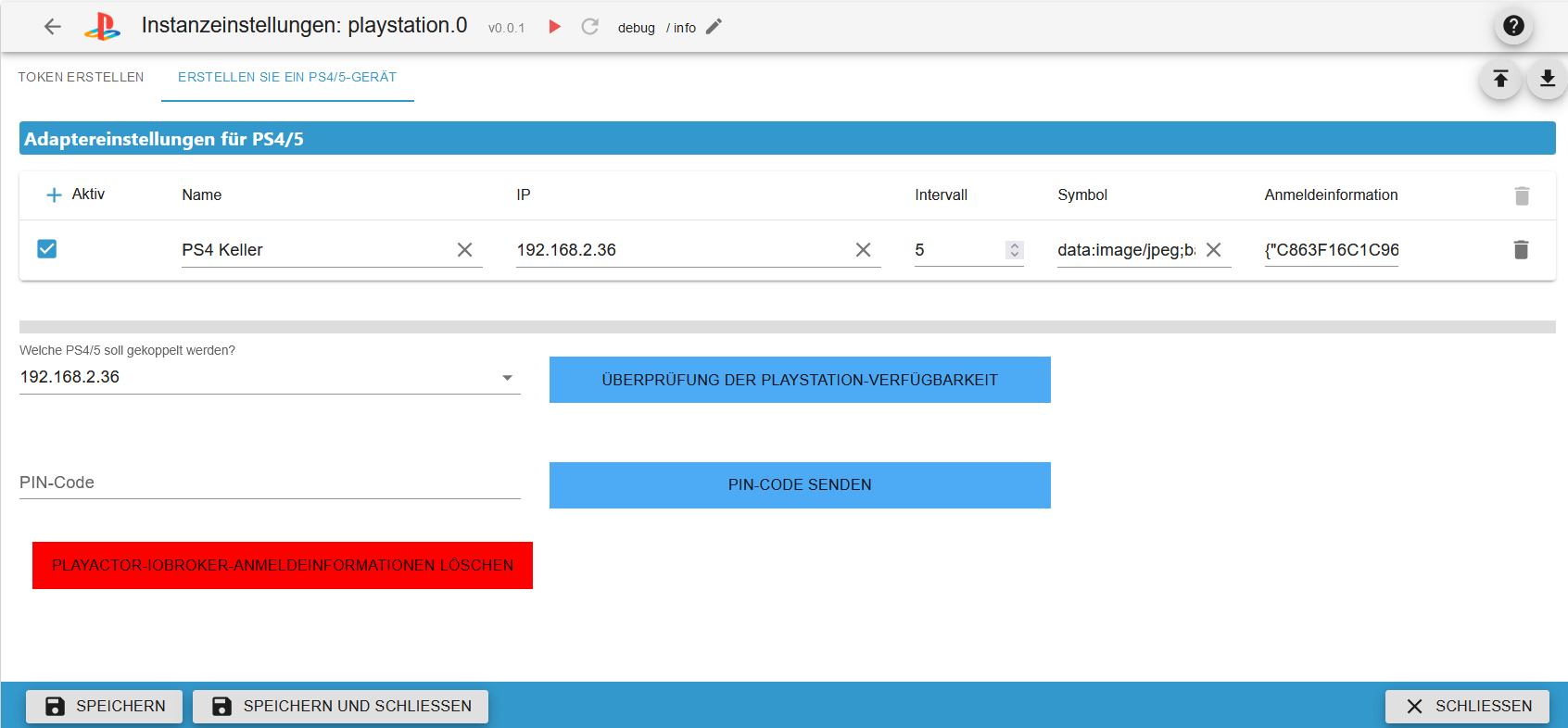
Task: Clear the IP field 192.168.2.36
Action: (x=863, y=250)
